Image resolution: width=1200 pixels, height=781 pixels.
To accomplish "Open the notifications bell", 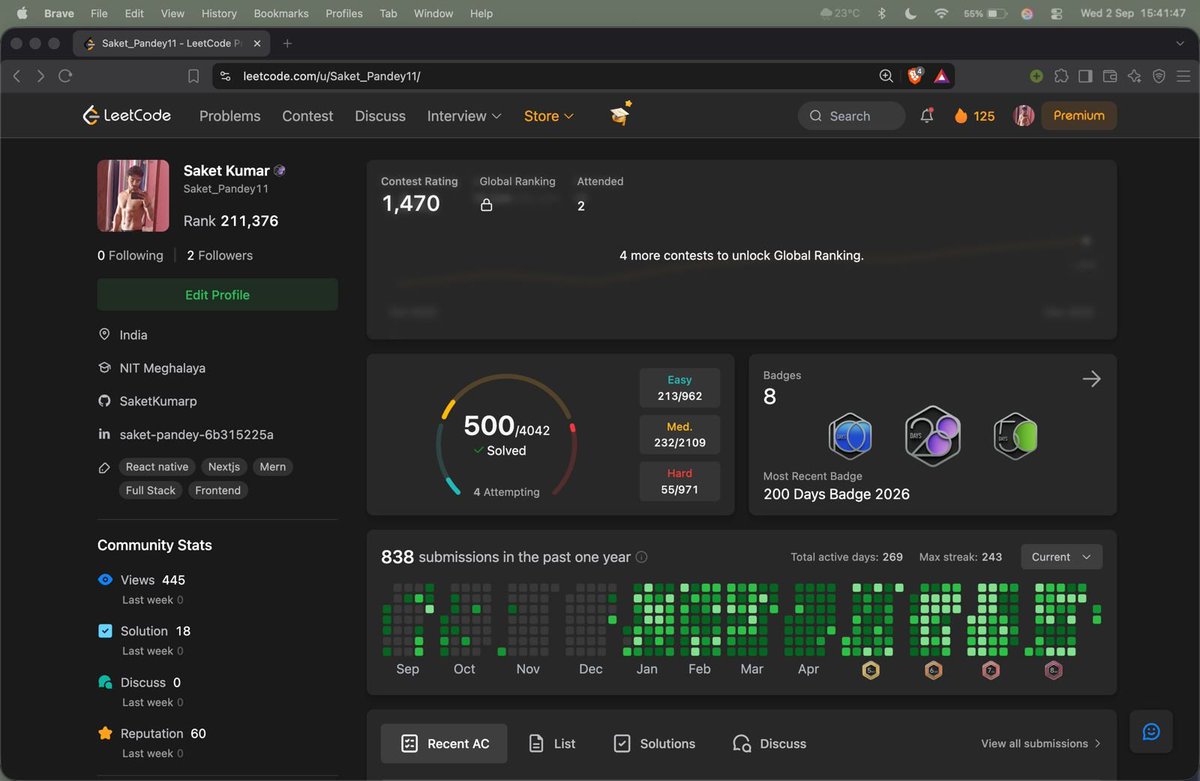I will point(927,116).
